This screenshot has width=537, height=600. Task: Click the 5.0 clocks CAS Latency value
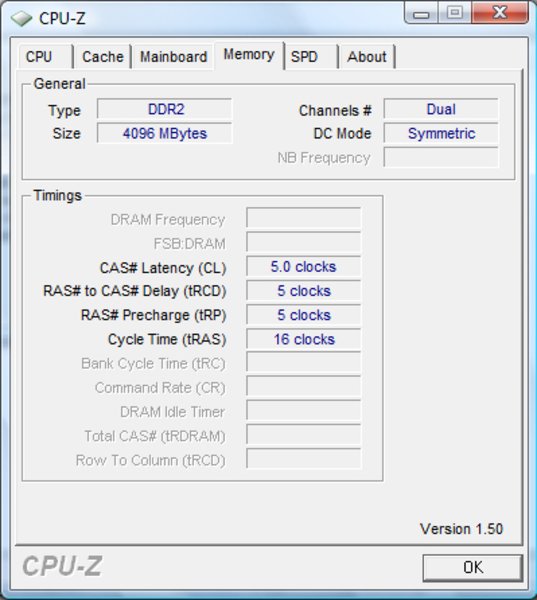tap(304, 266)
